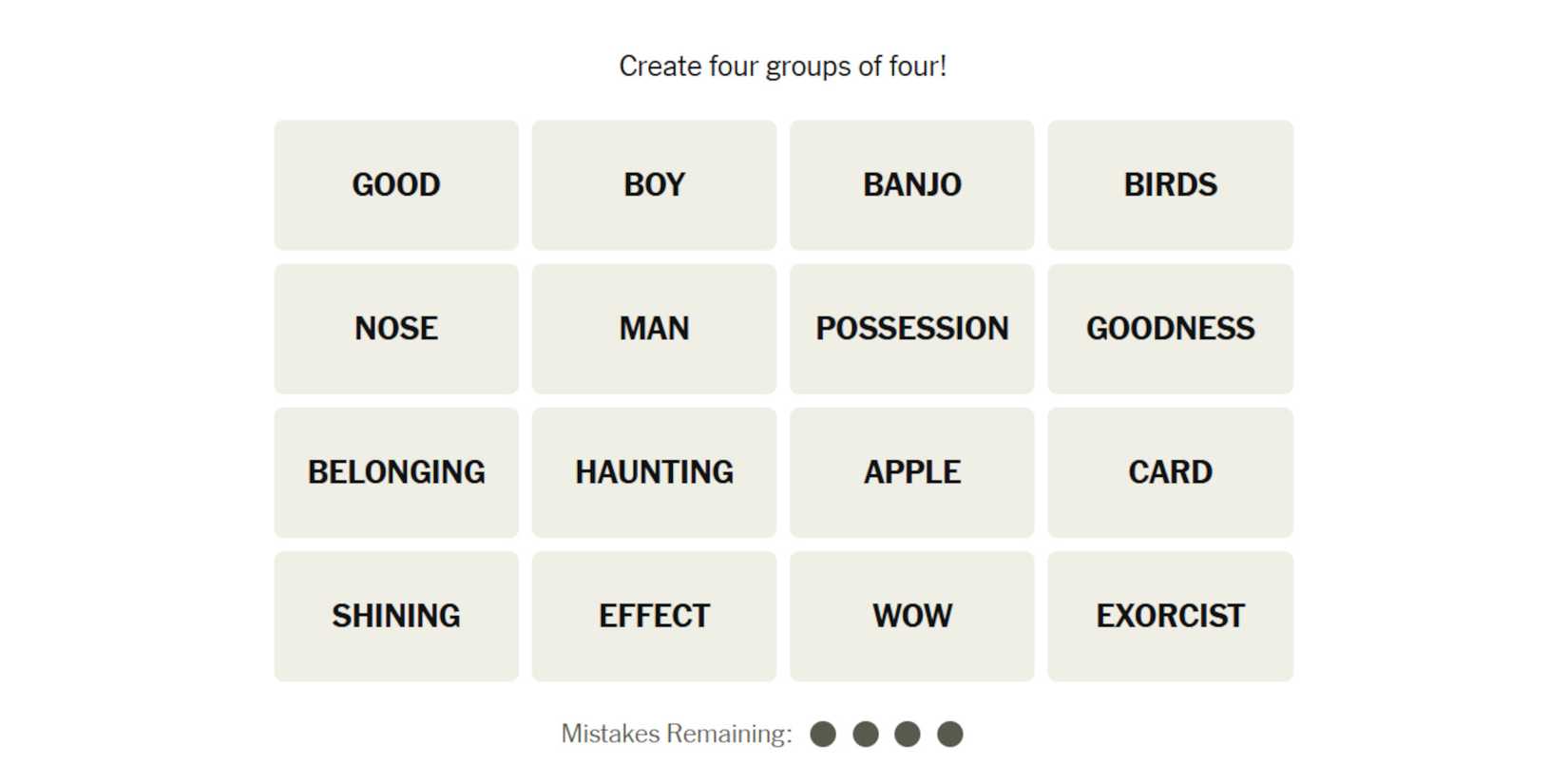
Task: Select the NOSE tile
Action: (396, 329)
